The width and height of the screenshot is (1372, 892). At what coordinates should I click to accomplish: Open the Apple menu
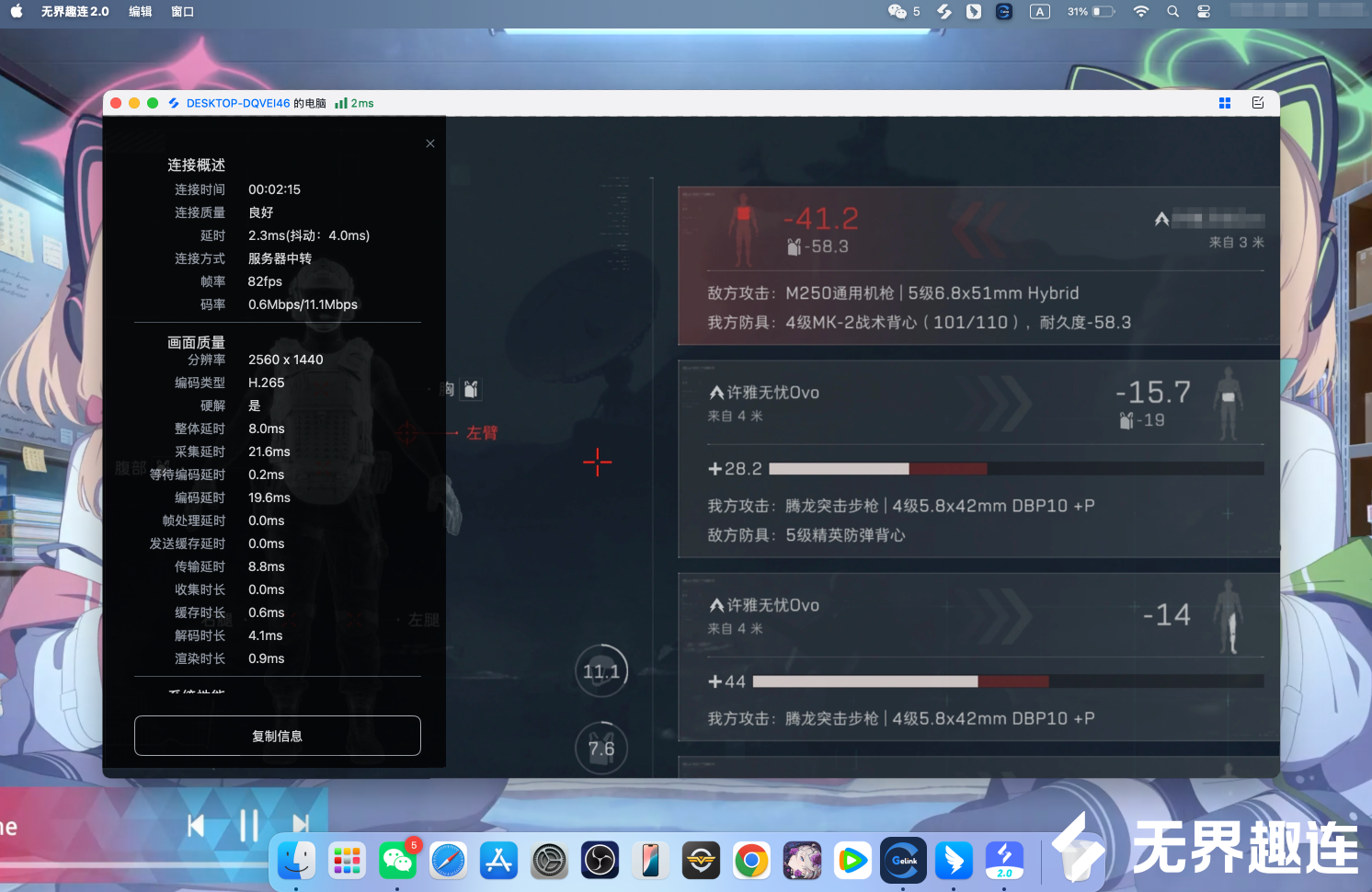pyautogui.click(x=17, y=12)
